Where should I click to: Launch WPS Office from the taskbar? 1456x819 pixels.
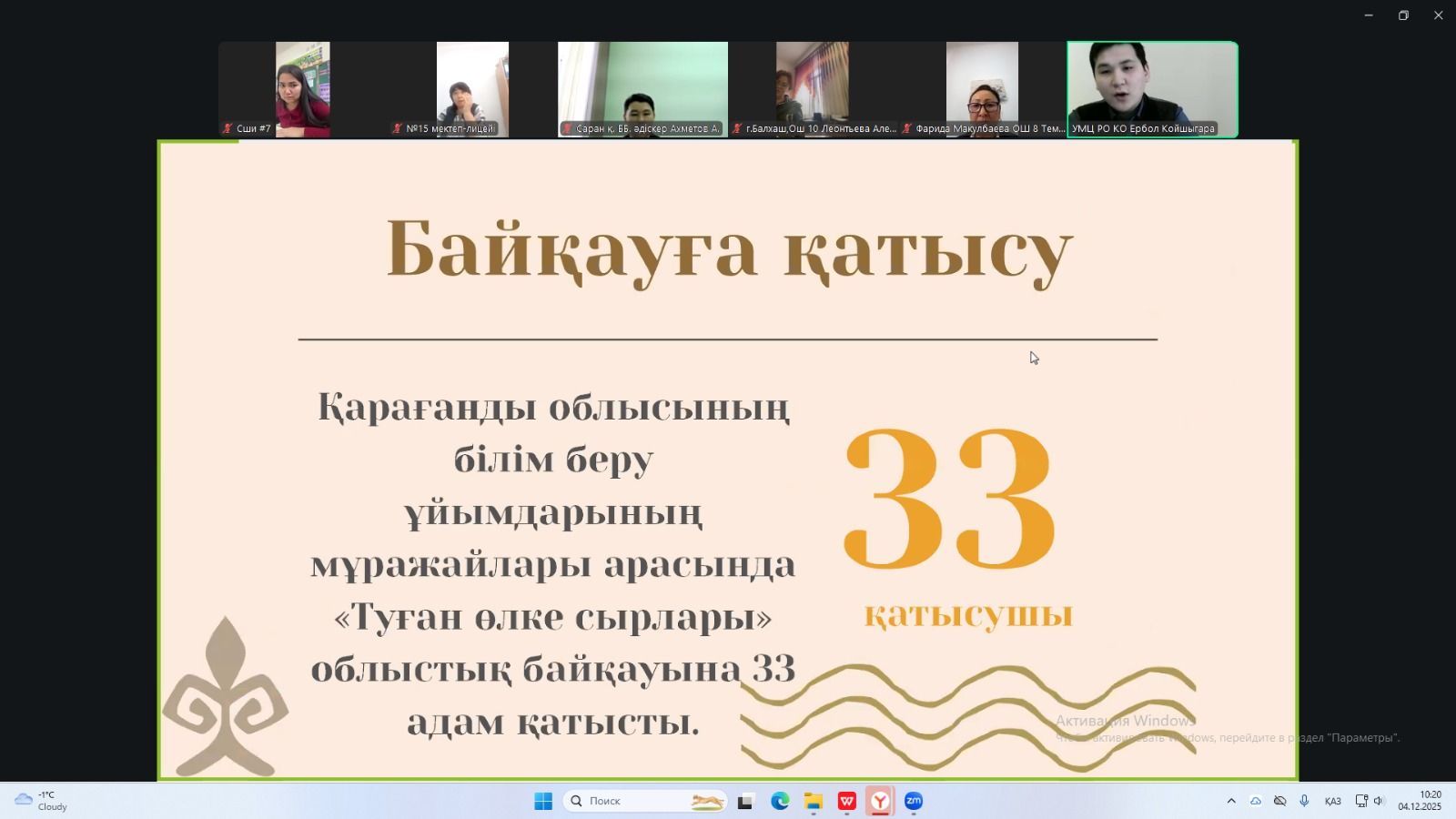click(x=846, y=801)
